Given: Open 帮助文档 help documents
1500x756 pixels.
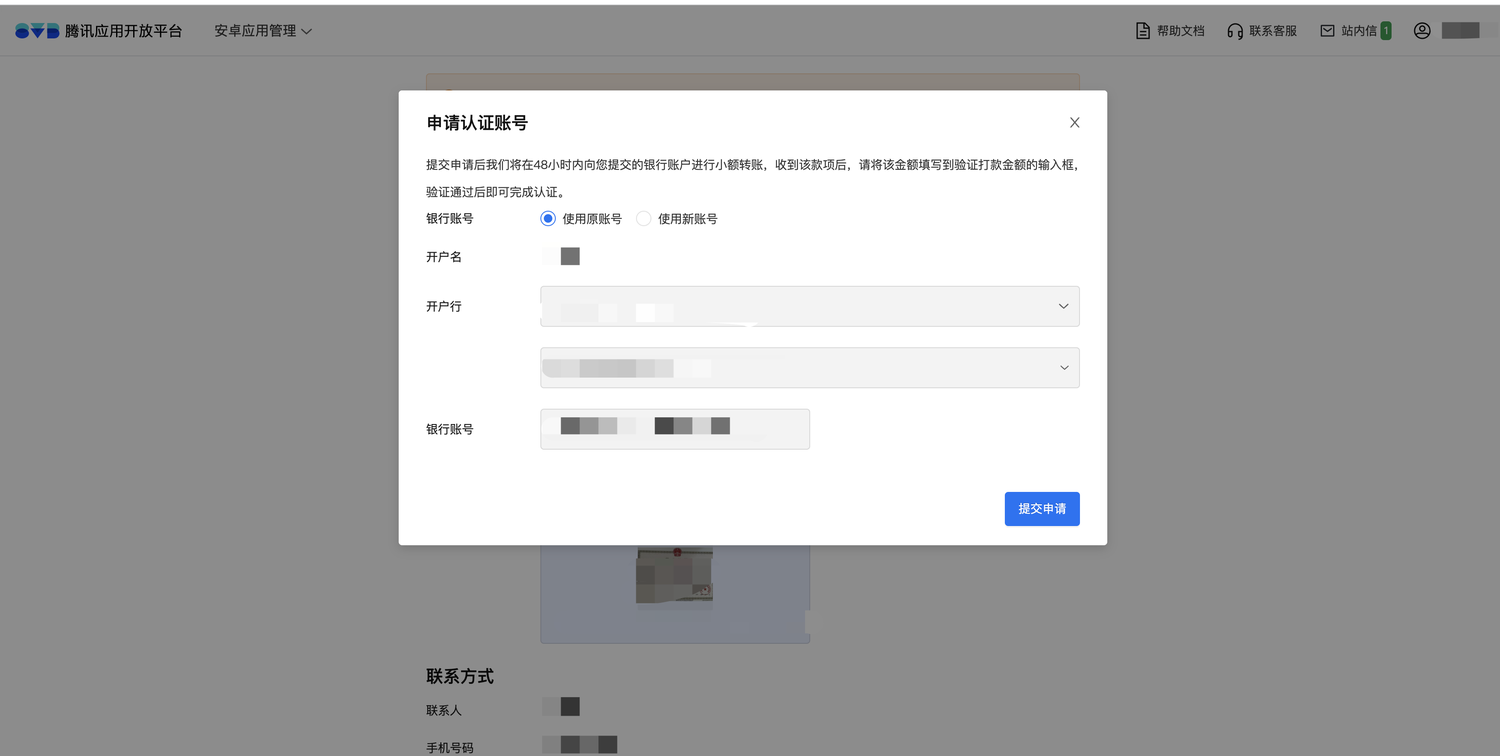Looking at the screenshot, I should point(1170,31).
